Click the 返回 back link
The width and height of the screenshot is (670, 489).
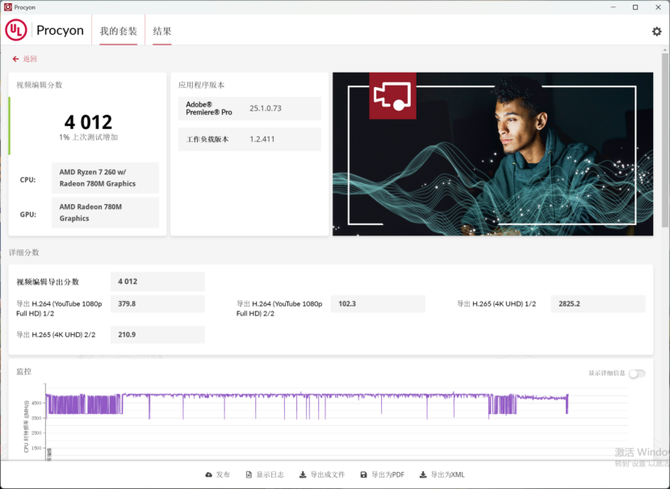29,59
